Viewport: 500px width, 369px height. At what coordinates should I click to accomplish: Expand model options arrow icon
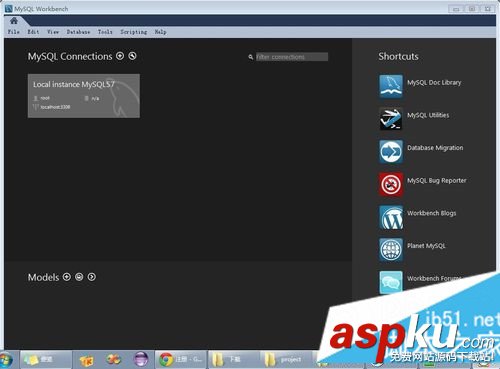click(91, 277)
